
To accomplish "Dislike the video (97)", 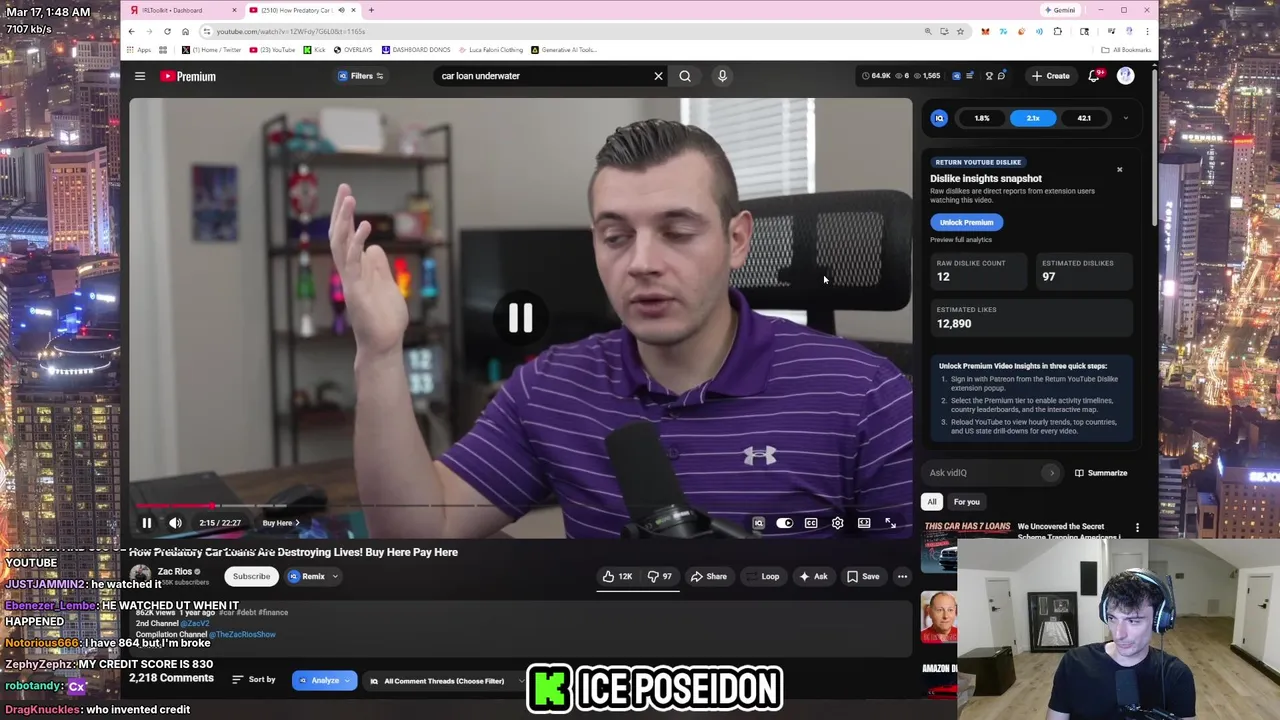I will 660,576.
